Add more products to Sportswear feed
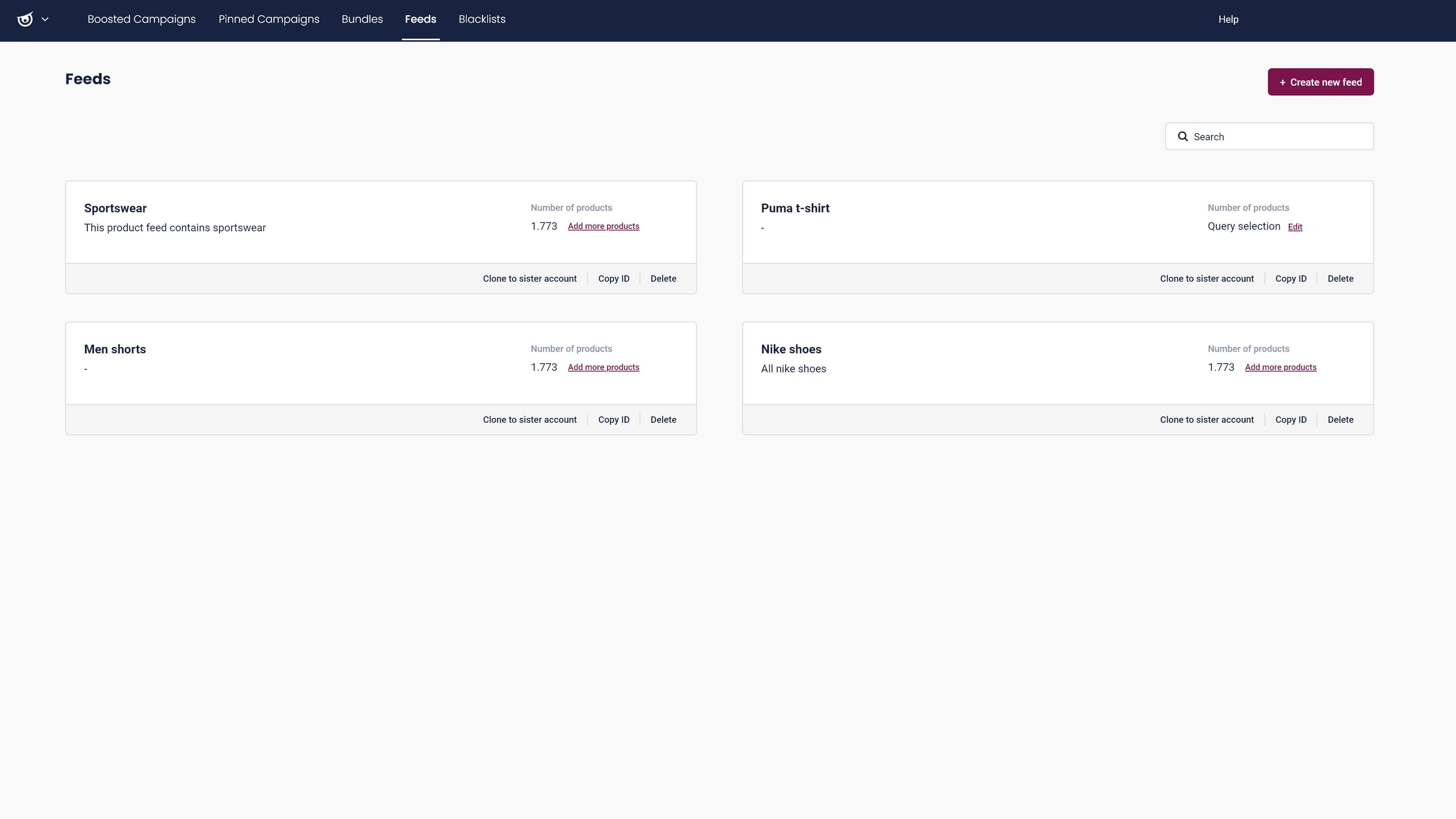 [603, 225]
